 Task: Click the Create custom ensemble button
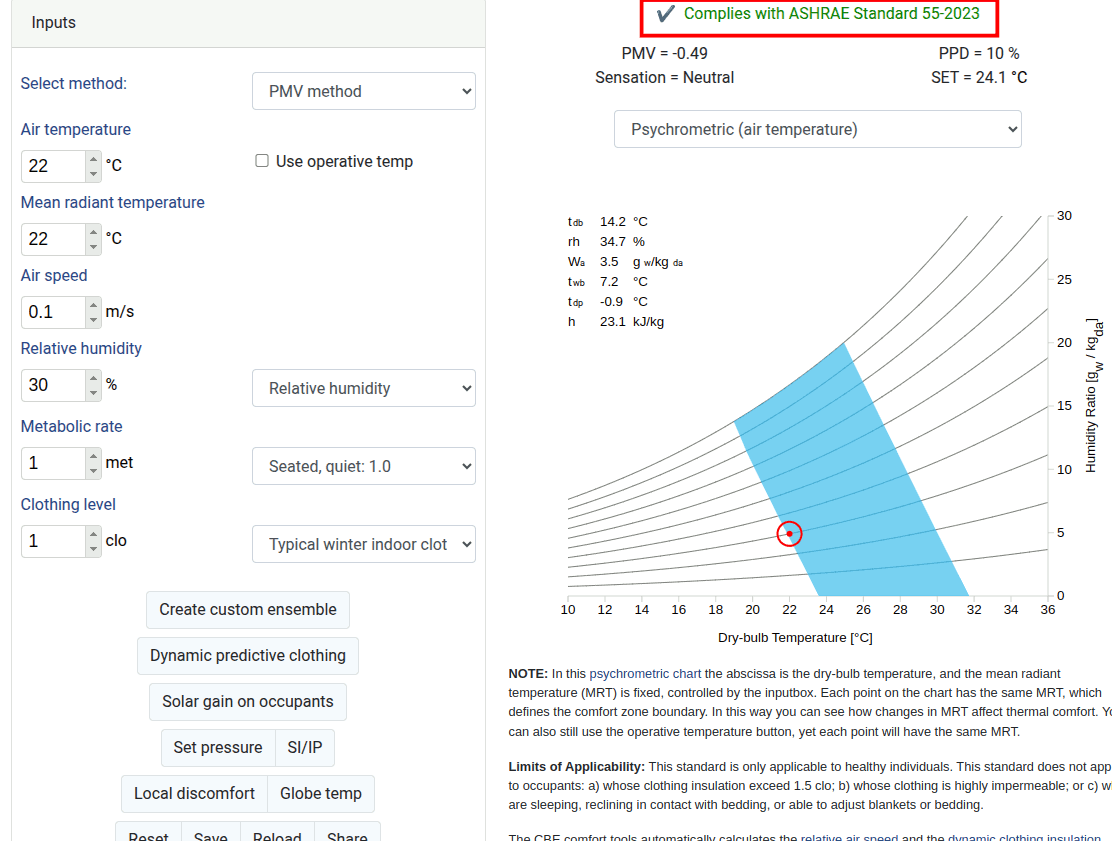pyautogui.click(x=248, y=609)
